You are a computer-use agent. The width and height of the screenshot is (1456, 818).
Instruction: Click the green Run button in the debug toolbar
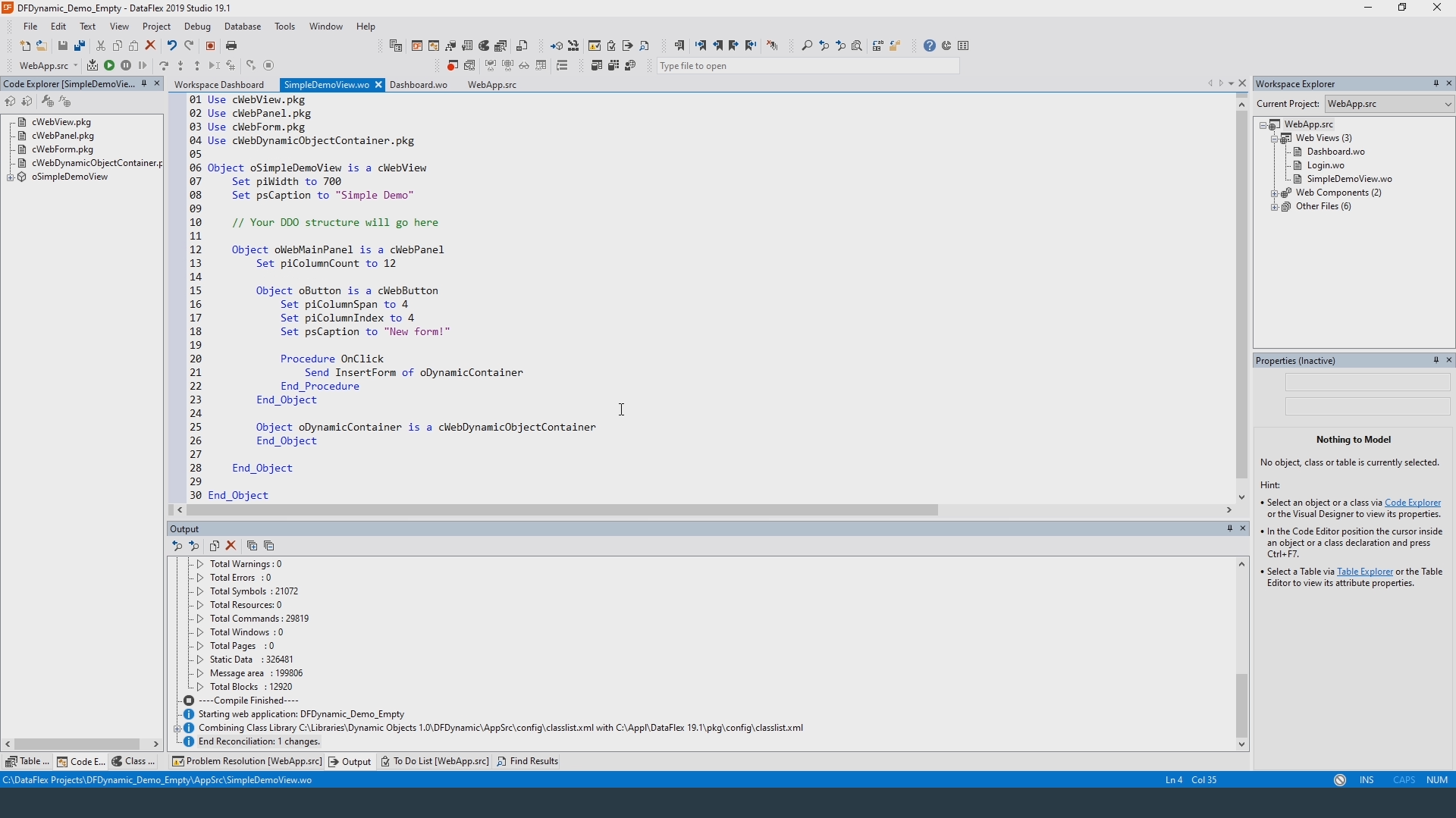pos(109,66)
